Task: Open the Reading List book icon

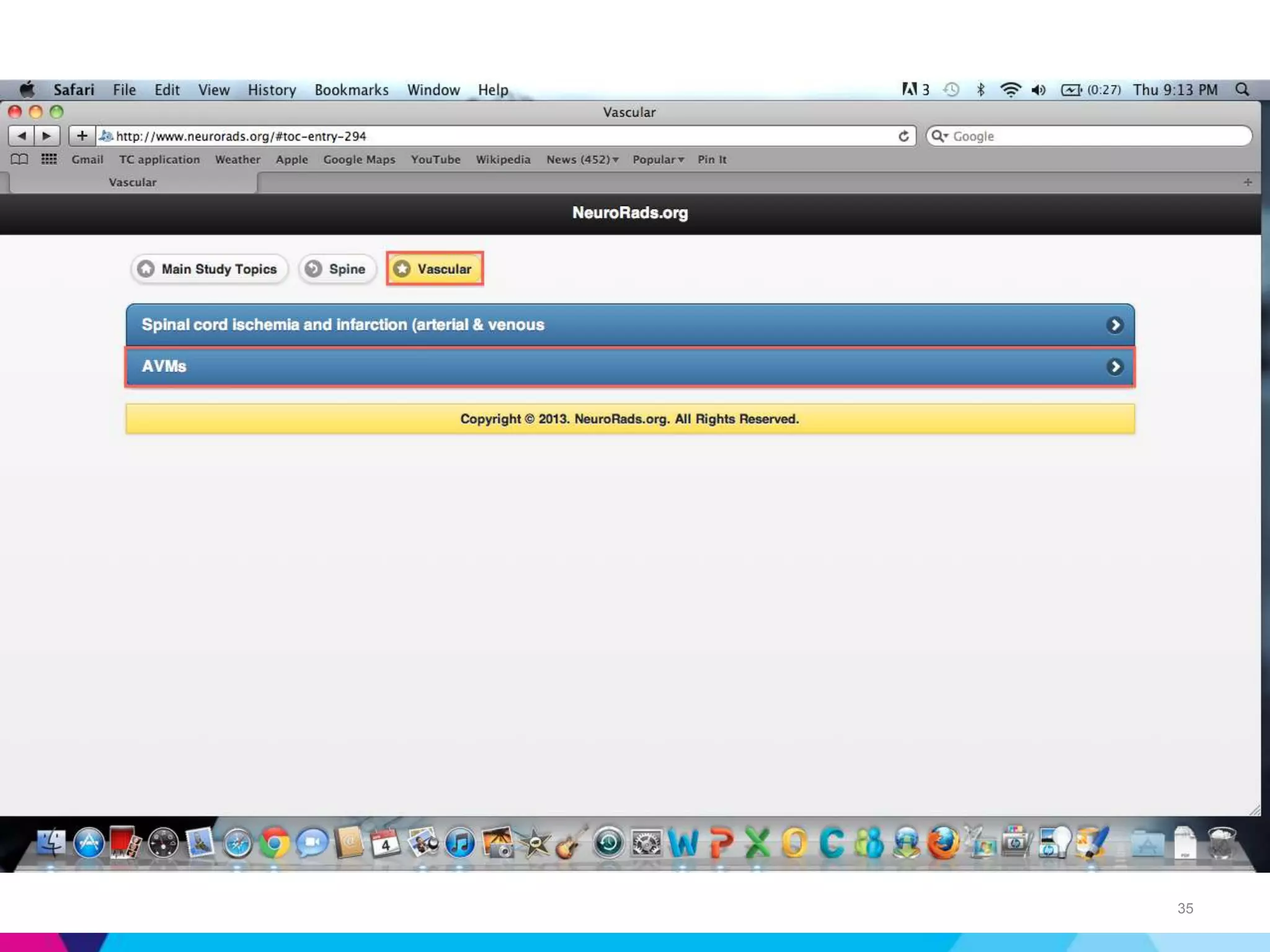Action: click(19, 159)
